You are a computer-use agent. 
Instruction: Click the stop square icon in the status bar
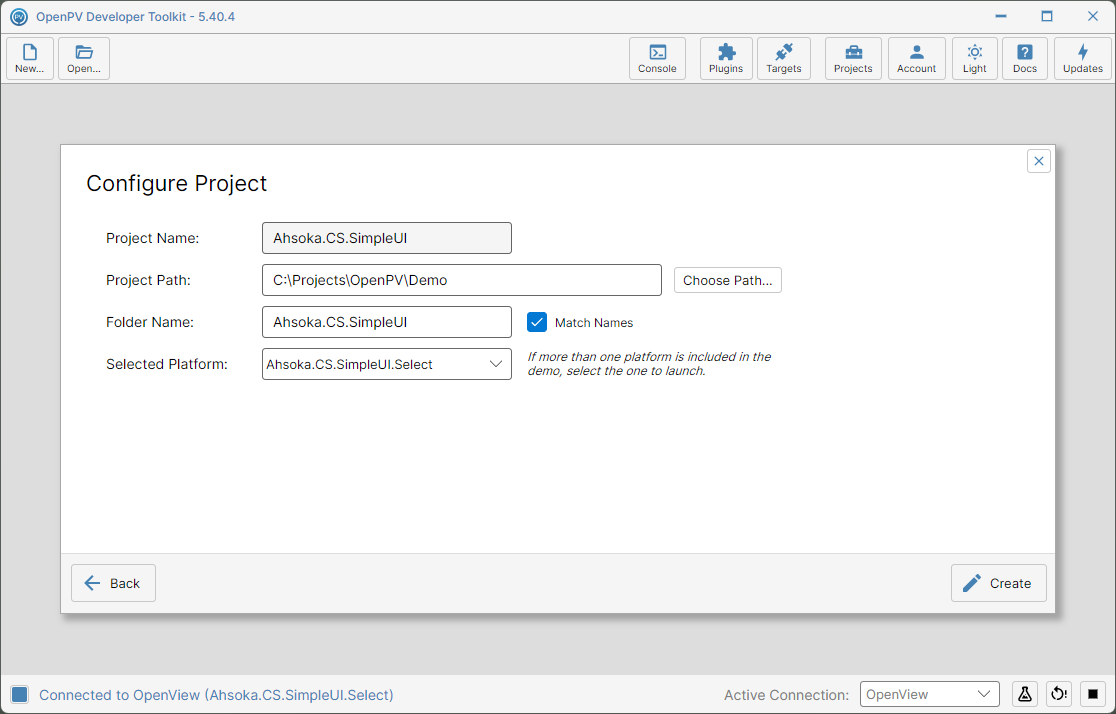tap(1093, 694)
